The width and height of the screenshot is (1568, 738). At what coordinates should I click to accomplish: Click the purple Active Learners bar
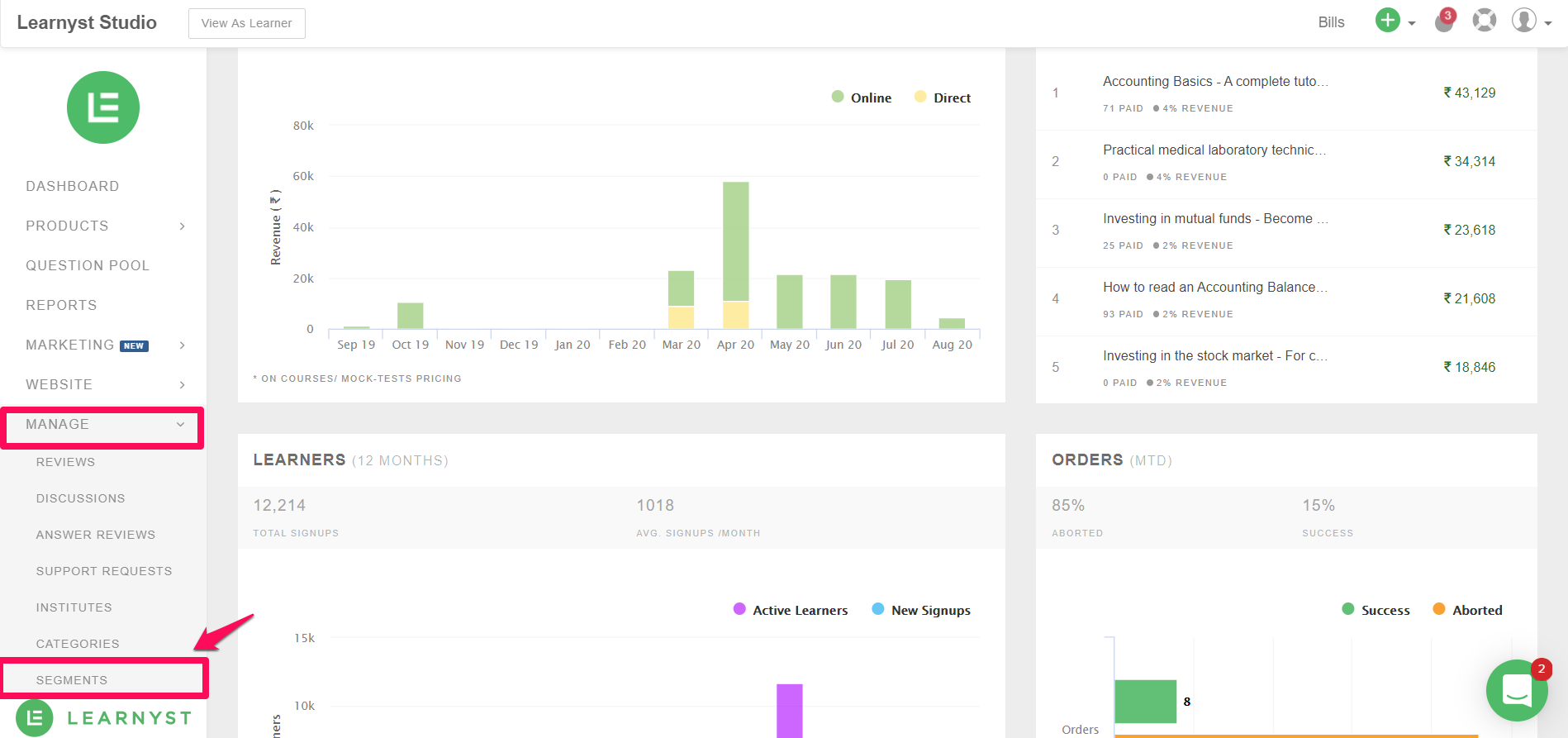(789, 711)
